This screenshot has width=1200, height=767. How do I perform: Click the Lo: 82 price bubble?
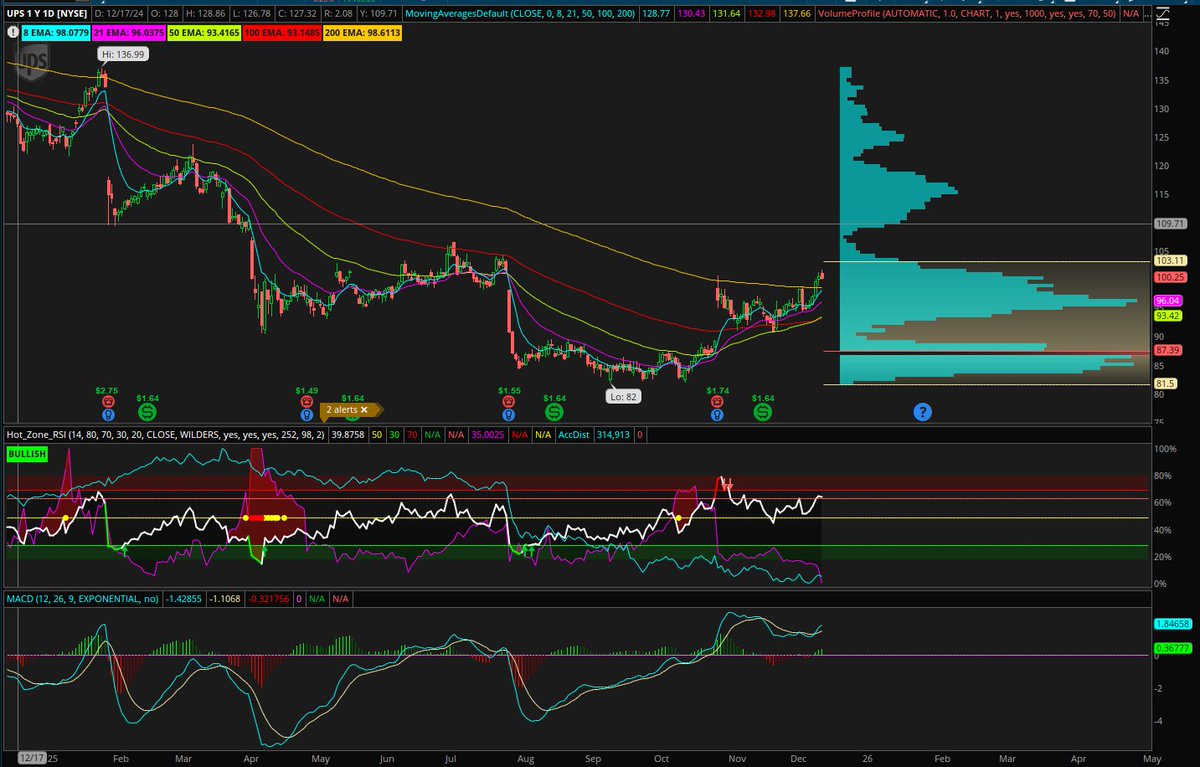tap(624, 397)
